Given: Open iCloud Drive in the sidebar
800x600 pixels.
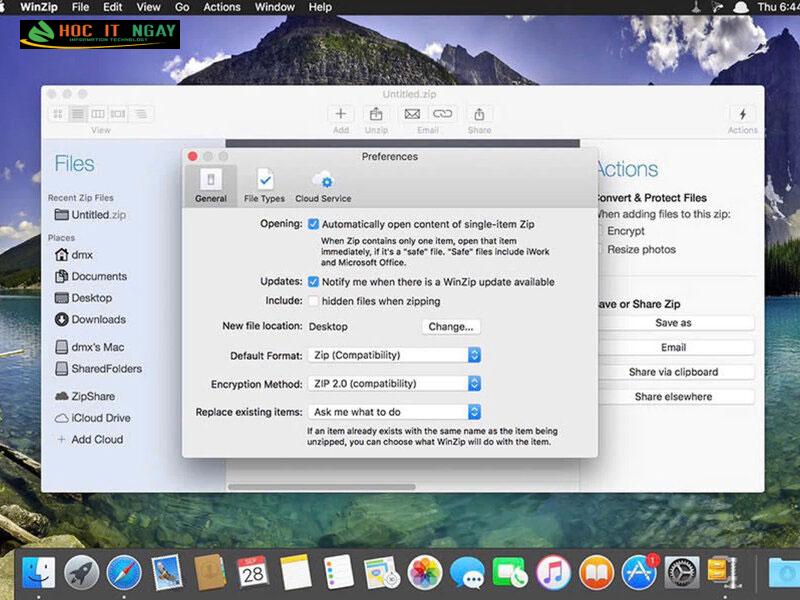Looking at the screenshot, I should point(92,418).
